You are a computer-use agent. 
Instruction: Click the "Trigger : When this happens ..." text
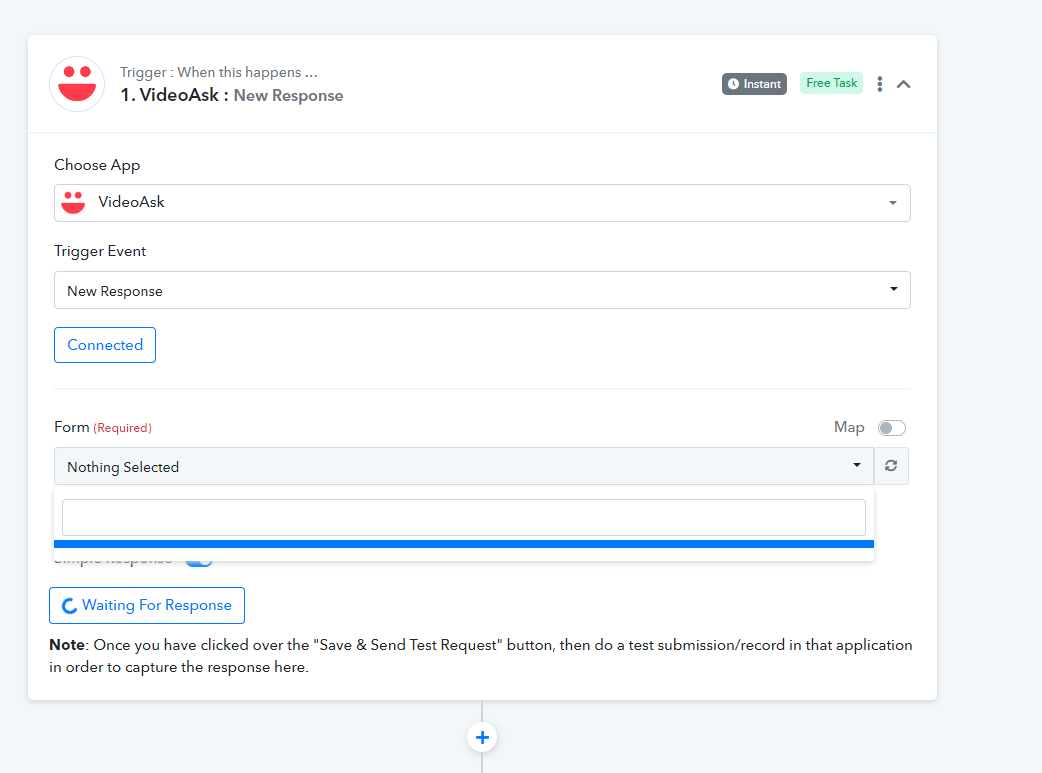coord(219,72)
